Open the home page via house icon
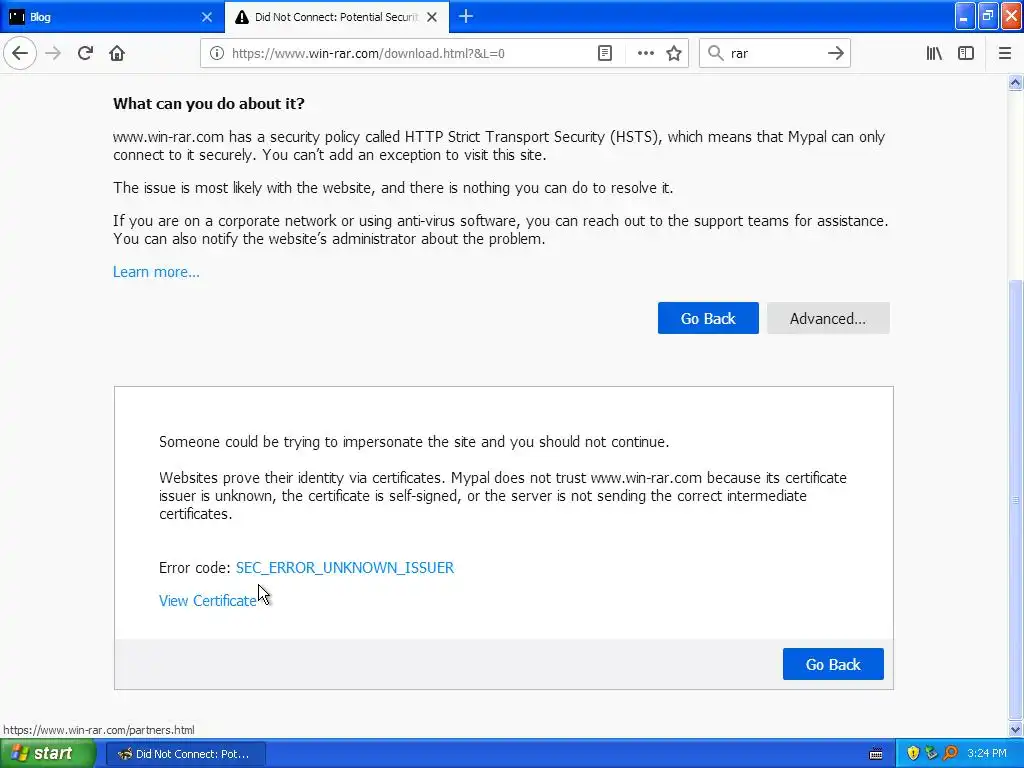The height and width of the screenshot is (768, 1024). pos(117,53)
